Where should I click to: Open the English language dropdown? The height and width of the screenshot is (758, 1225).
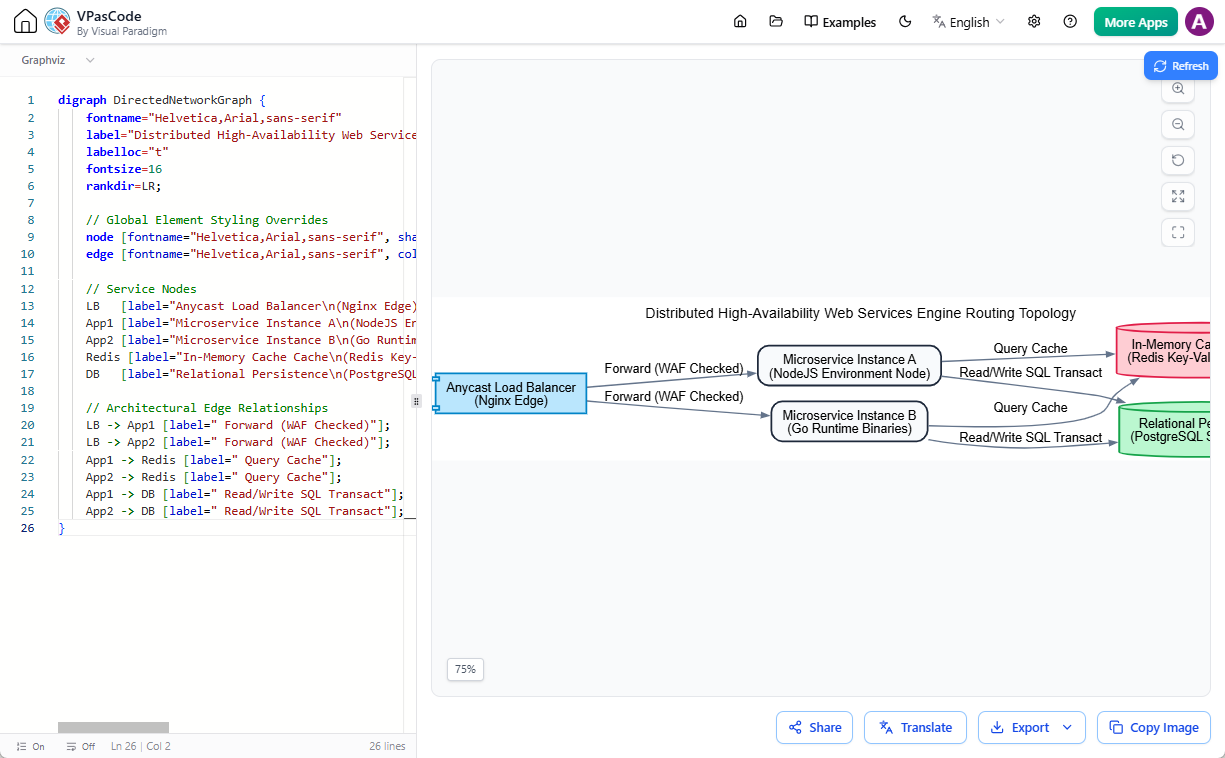point(968,22)
